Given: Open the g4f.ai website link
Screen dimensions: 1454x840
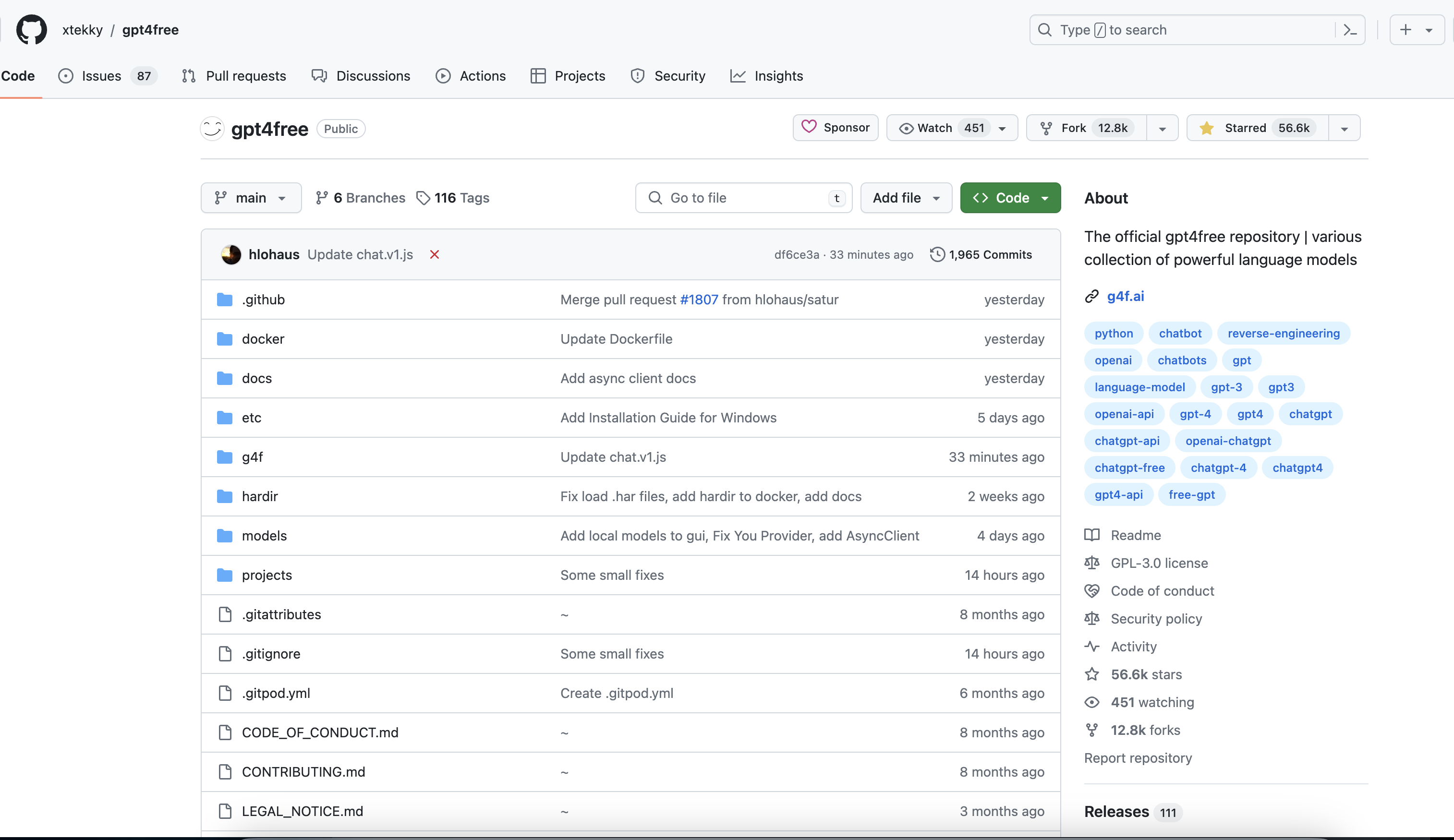Looking at the screenshot, I should [x=1125, y=296].
